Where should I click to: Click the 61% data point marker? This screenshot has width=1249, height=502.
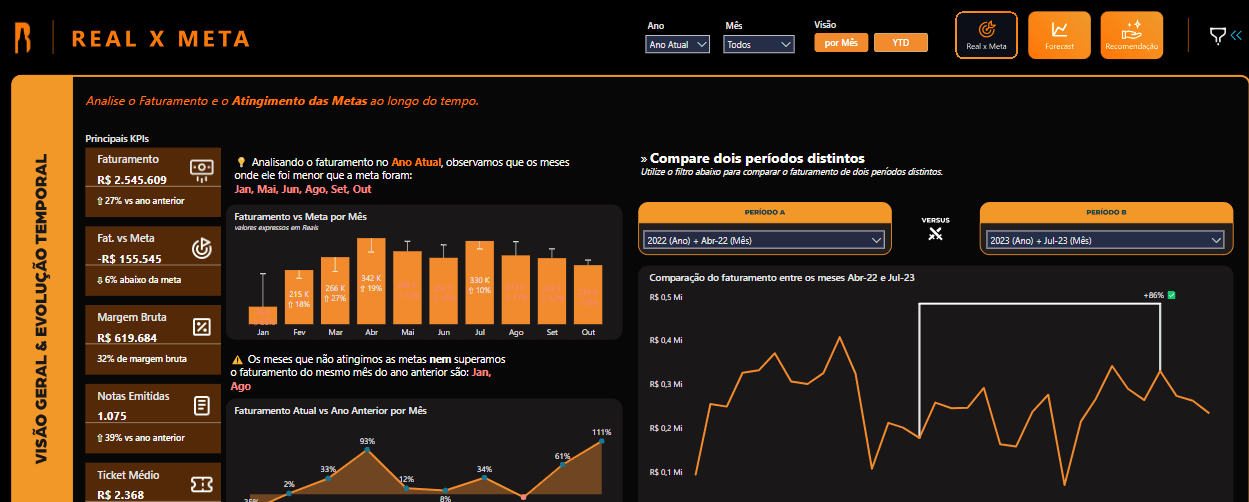[563, 464]
